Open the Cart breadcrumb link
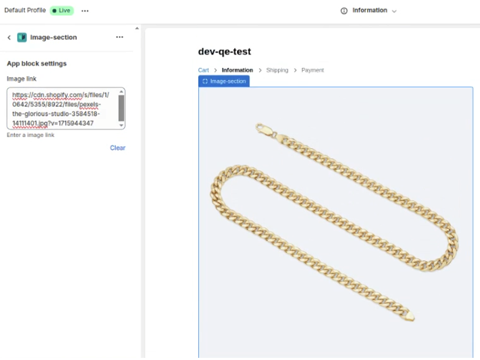480x360 pixels. [203, 70]
